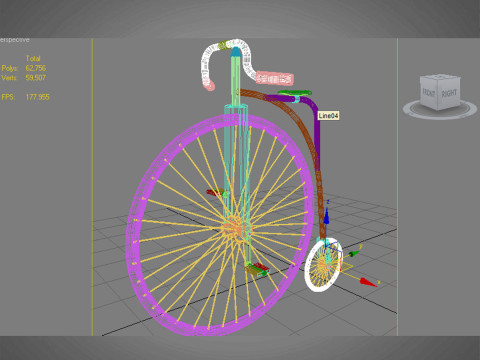This screenshot has width=480, height=360.
Task: Select the purple Line04 frame tube
Action: [317, 133]
